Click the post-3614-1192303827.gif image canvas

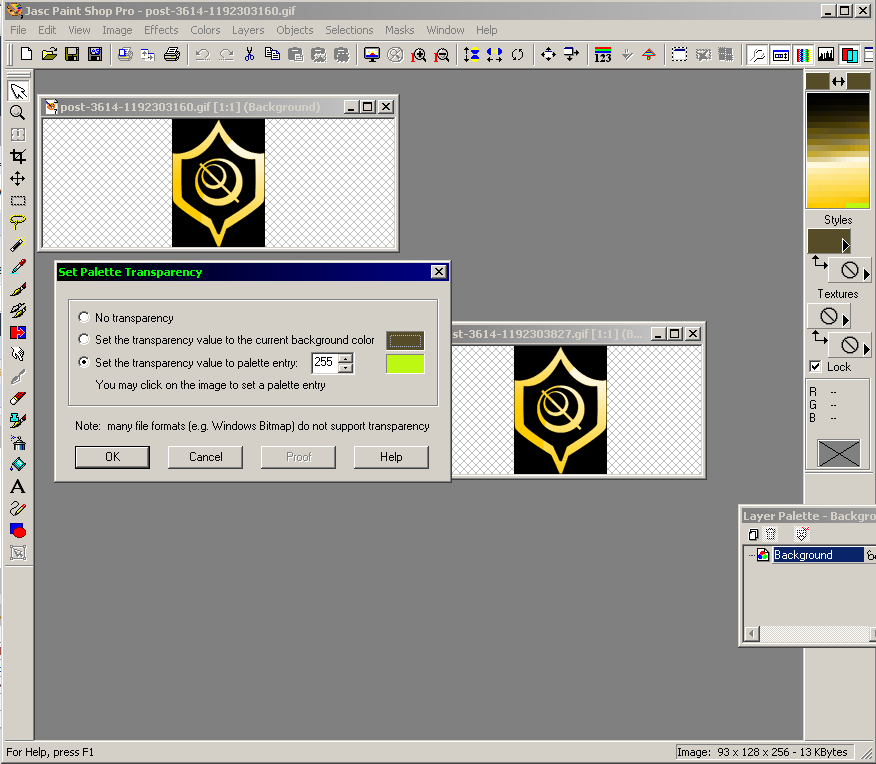point(577,410)
